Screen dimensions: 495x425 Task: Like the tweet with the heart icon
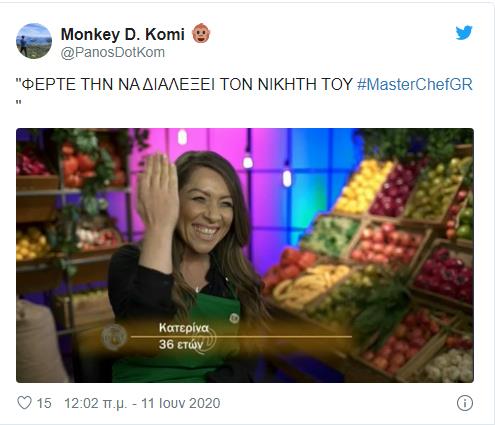point(24,403)
